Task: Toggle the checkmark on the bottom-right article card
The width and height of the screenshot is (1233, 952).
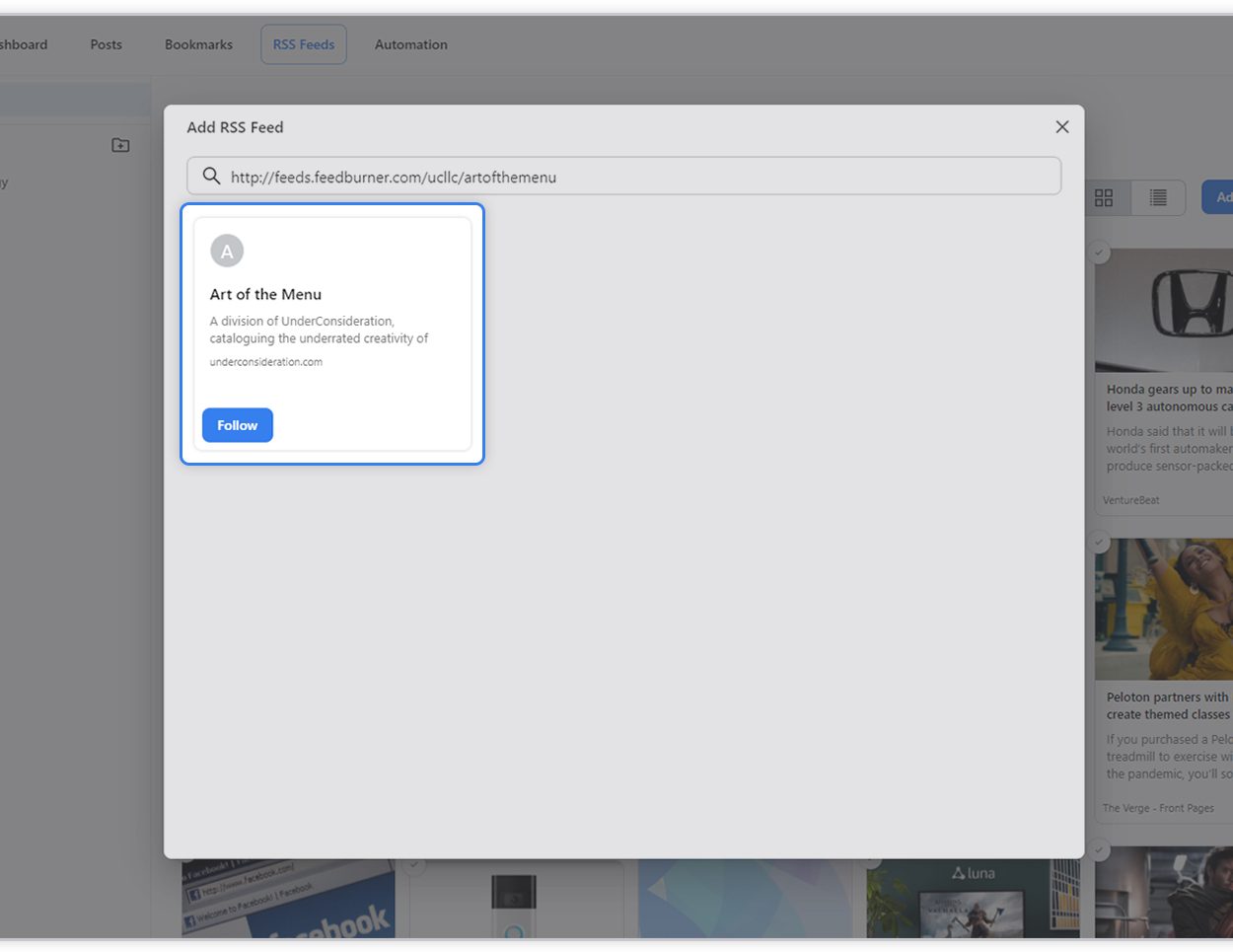Action: click(1099, 849)
